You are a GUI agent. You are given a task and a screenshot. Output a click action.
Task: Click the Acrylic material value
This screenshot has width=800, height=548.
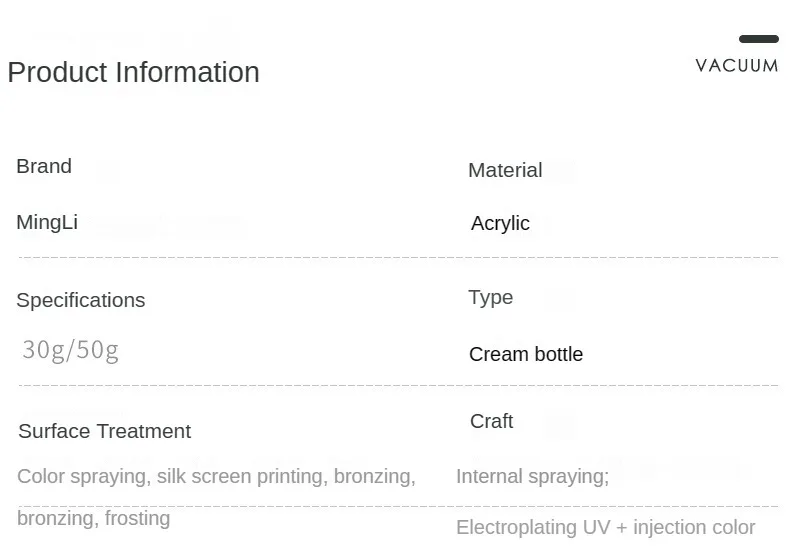(x=500, y=223)
